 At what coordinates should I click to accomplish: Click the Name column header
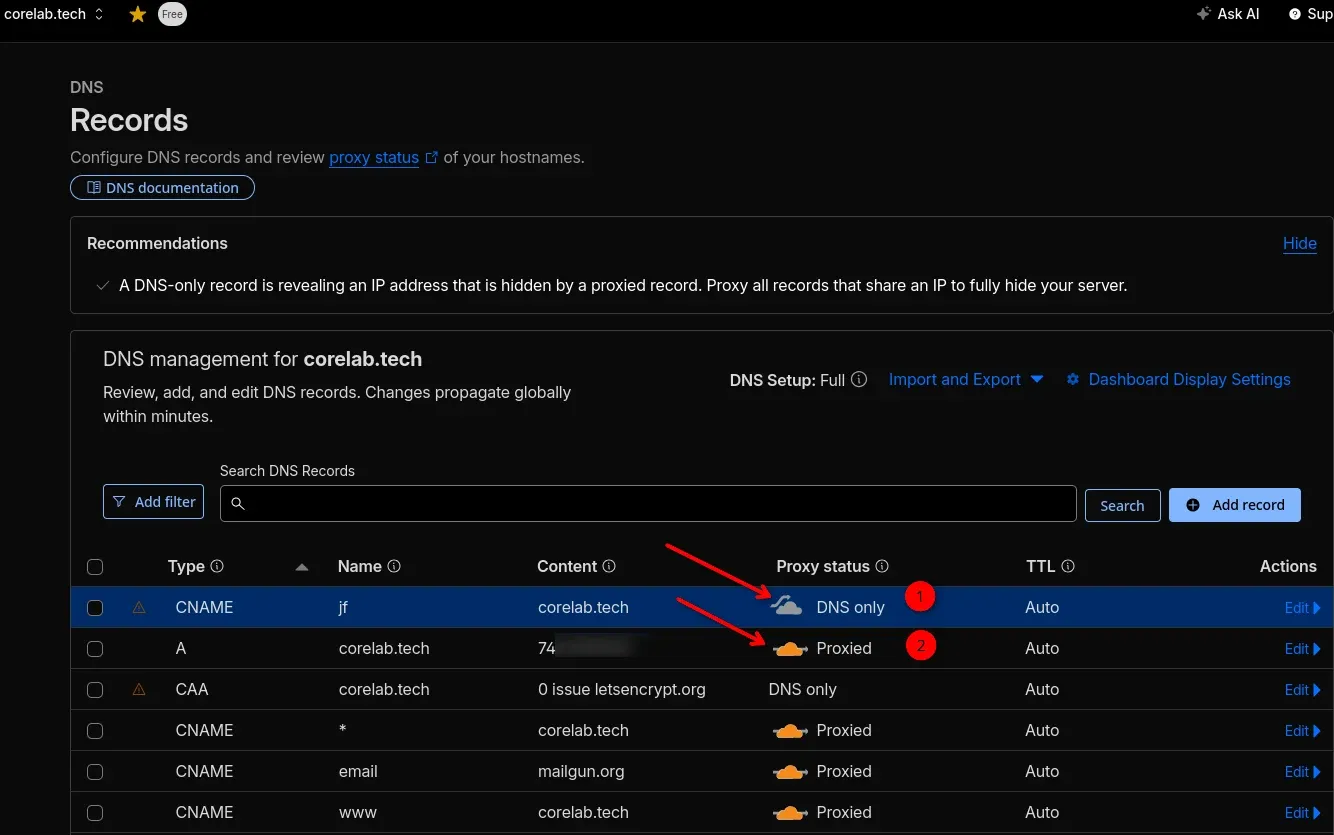[x=360, y=566]
